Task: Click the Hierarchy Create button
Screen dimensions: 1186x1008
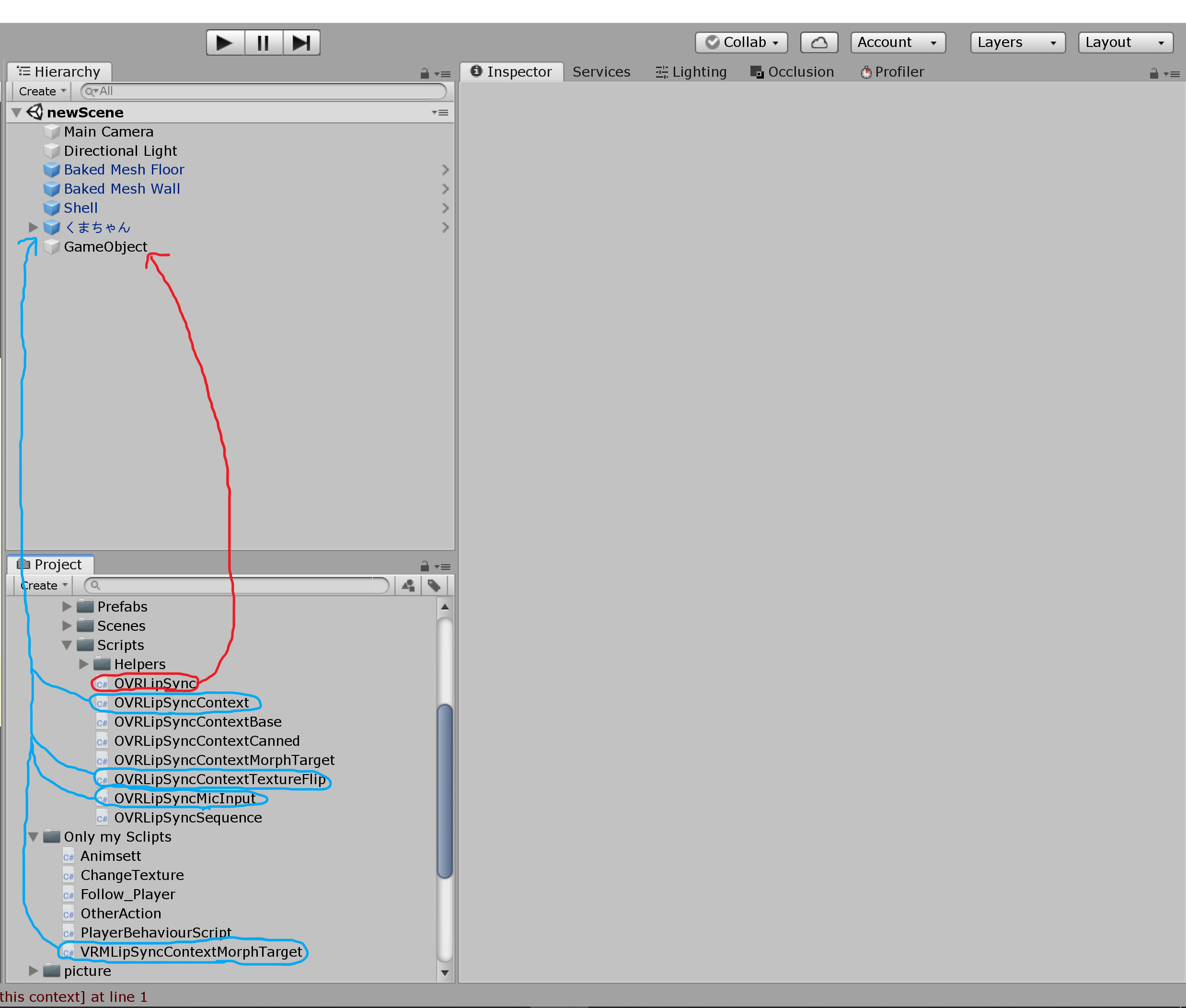Action: coord(42,92)
